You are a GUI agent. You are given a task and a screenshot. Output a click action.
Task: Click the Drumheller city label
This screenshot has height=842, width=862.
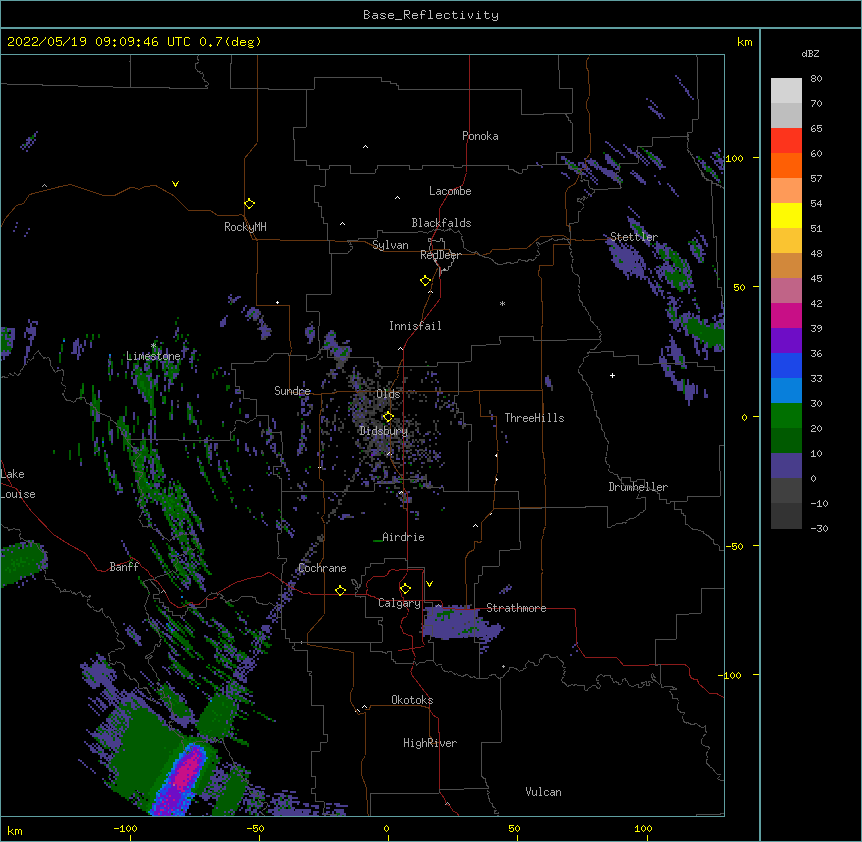[638, 487]
